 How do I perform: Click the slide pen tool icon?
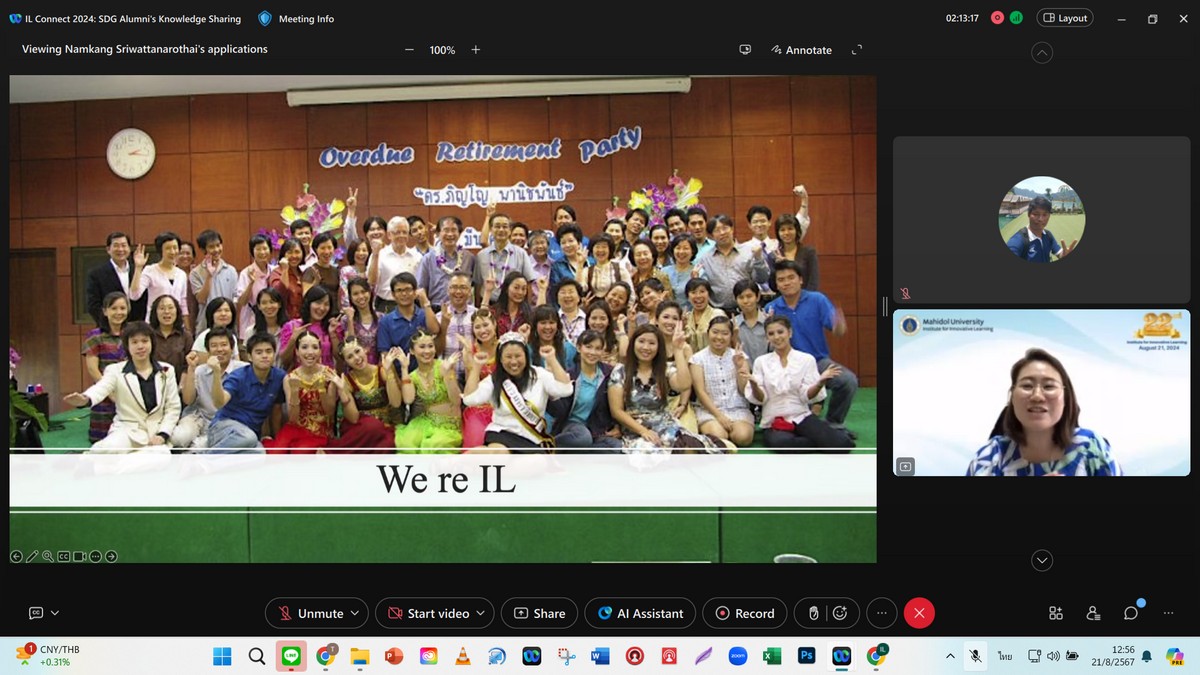(32, 556)
